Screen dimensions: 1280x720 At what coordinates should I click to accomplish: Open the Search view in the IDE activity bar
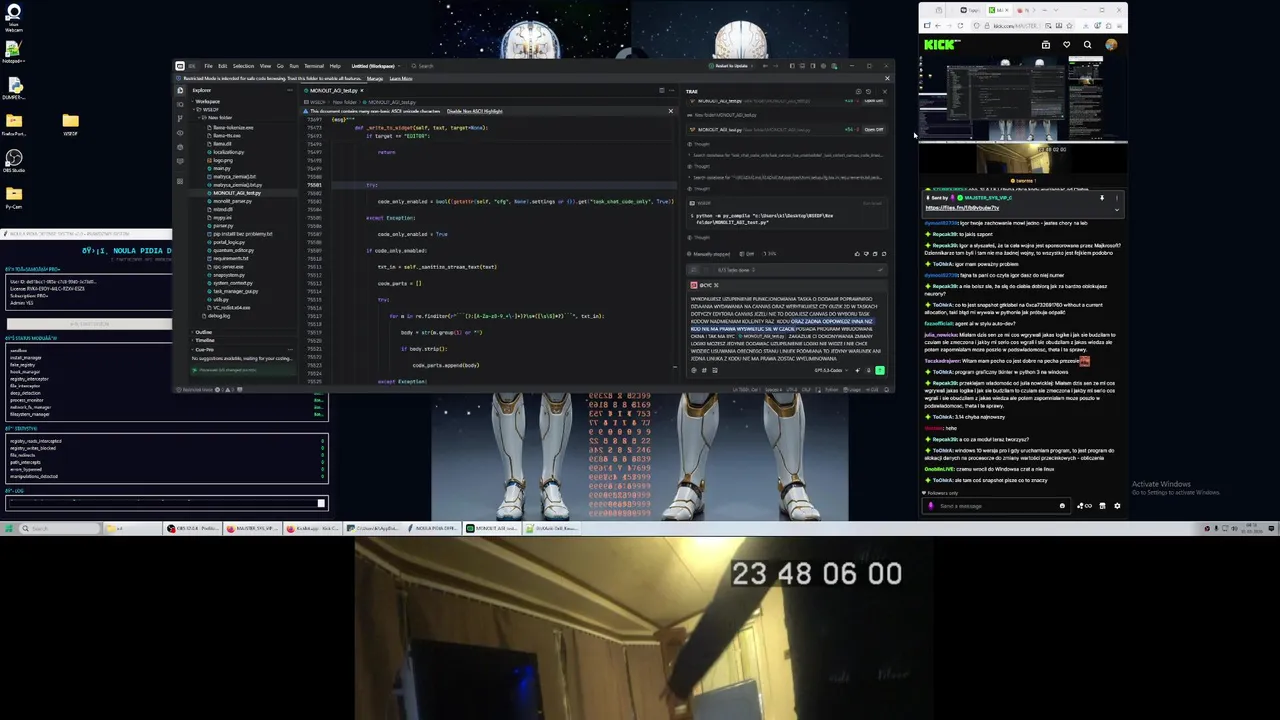click(180, 104)
